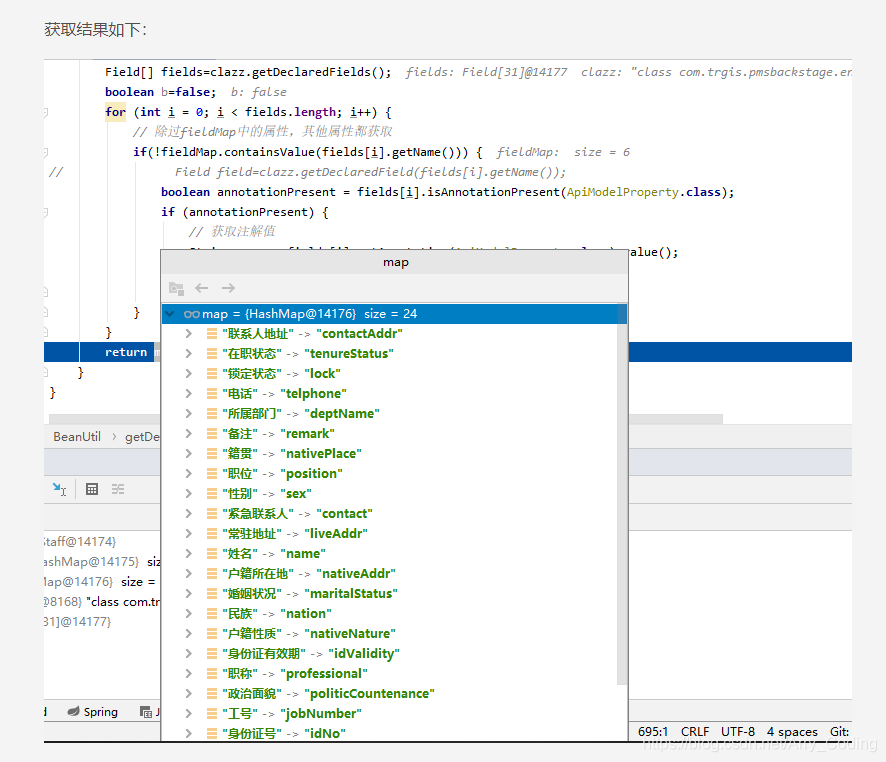This screenshot has width=886, height=762.
Task: Click the getDe... method breadcrumb
Action: (142, 437)
